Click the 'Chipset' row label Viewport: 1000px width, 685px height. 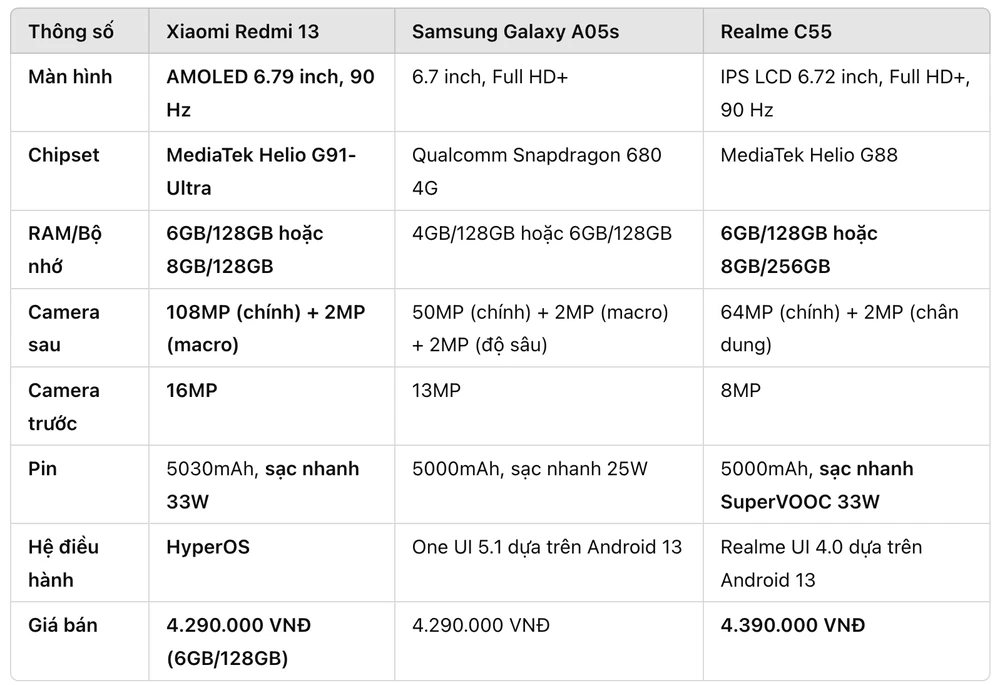64,155
